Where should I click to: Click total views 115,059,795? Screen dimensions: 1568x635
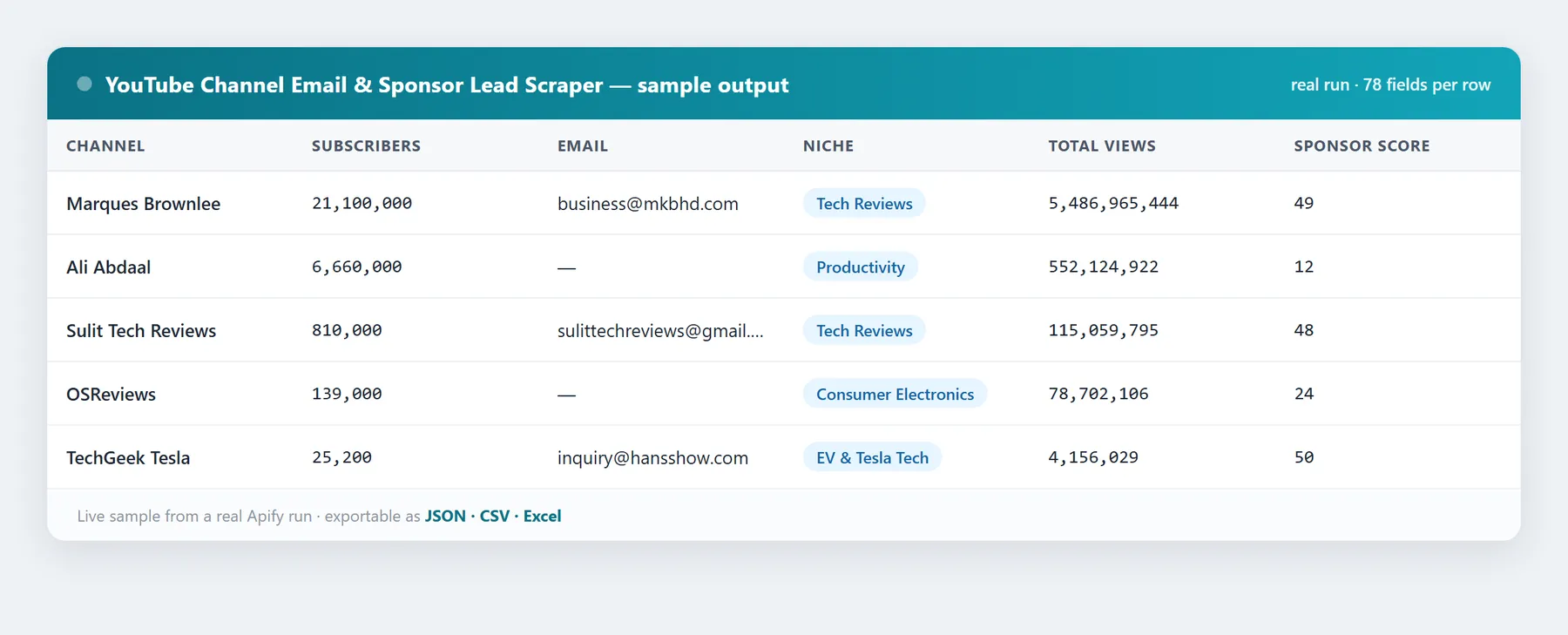click(x=1103, y=330)
